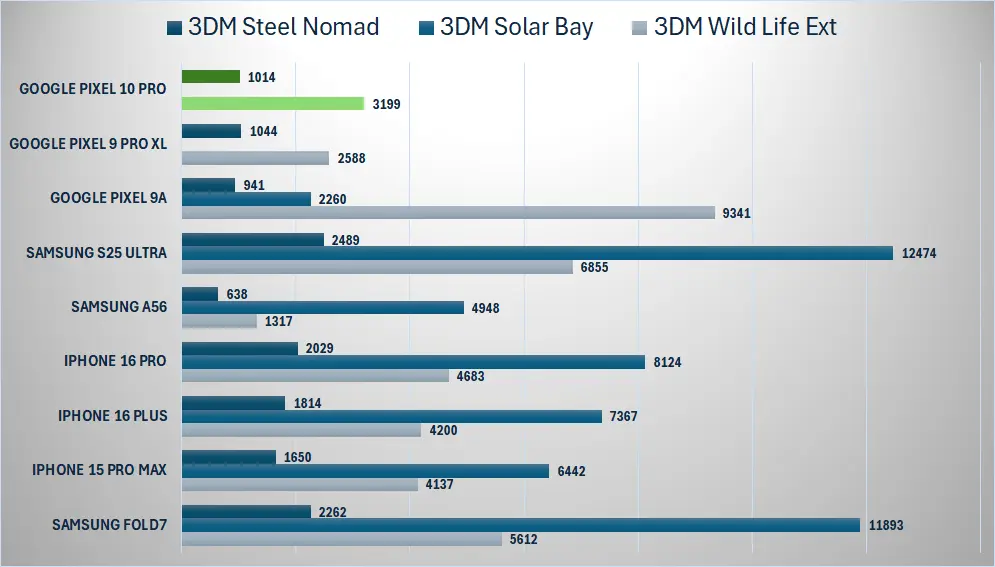The image size is (995, 567).
Task: Click the data label 2588
Action: 352,159
